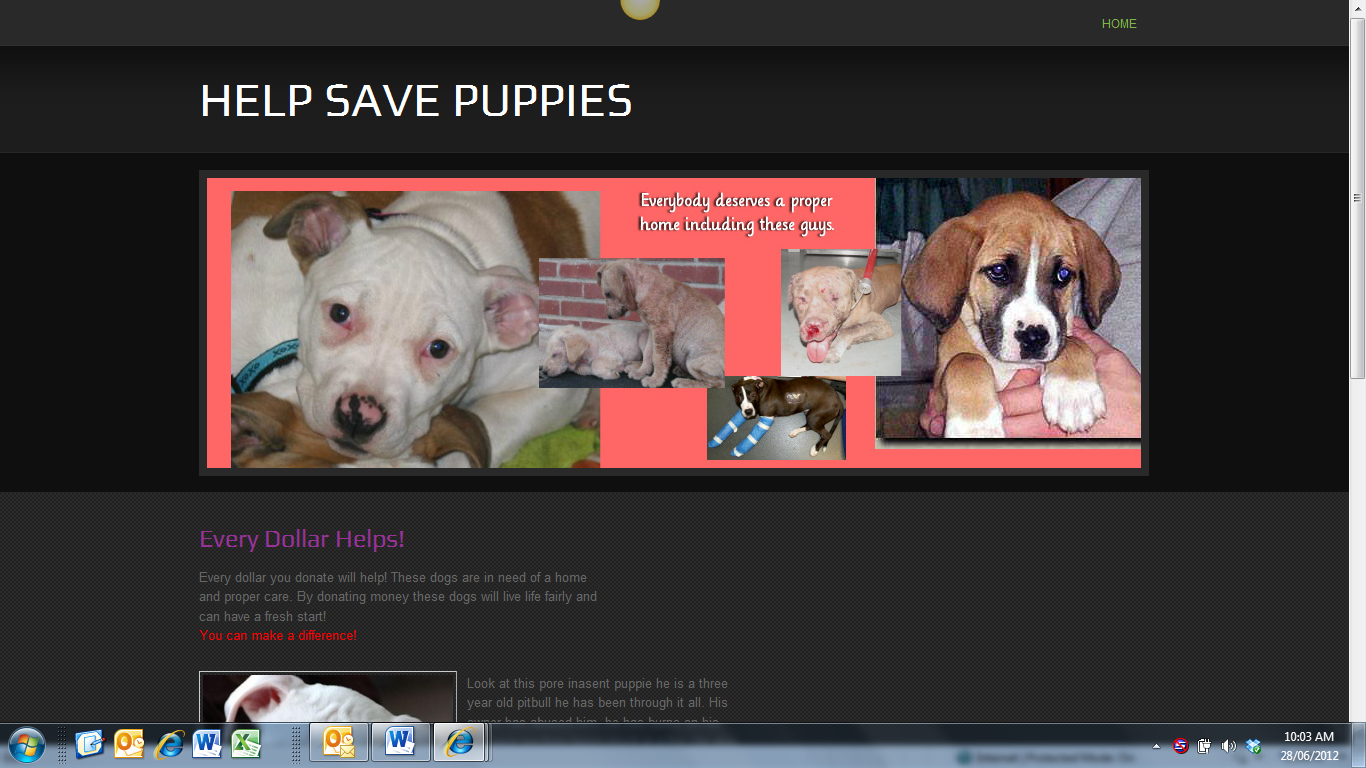Open the taskbar clock and date
This screenshot has width=1366, height=768.
pyautogui.click(x=1308, y=745)
